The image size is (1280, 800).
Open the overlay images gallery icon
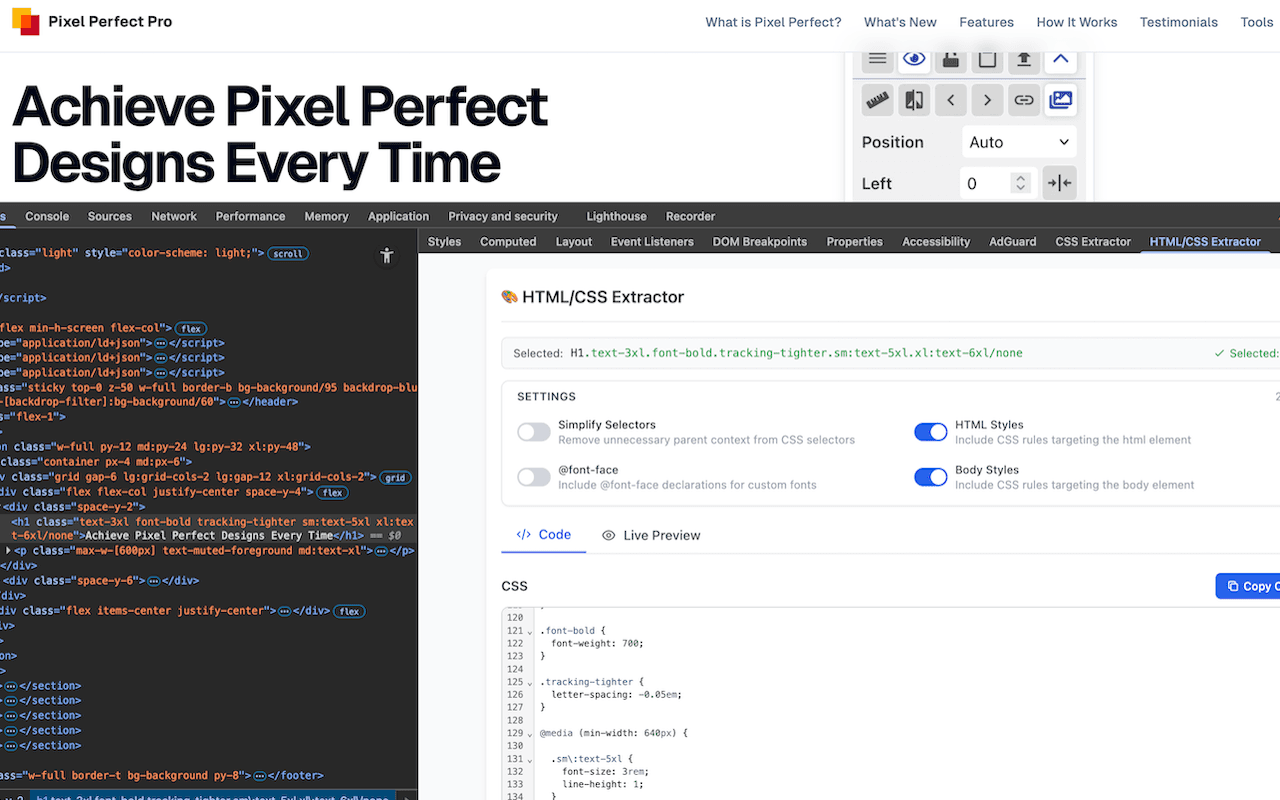point(1061,100)
